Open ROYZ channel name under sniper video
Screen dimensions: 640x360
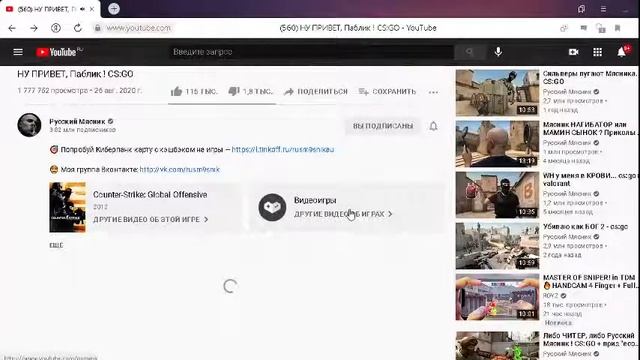pos(550,296)
